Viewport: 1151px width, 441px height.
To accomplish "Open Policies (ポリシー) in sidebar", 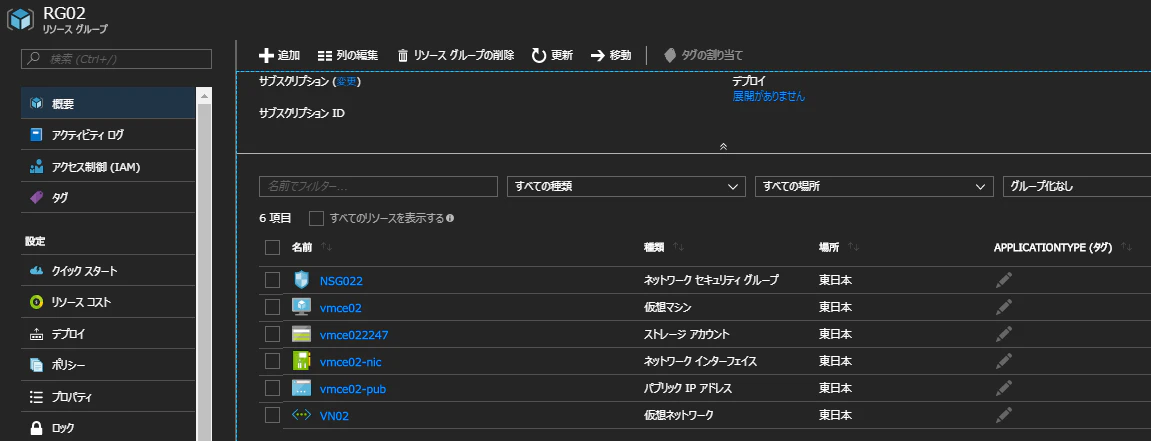I will [108, 365].
